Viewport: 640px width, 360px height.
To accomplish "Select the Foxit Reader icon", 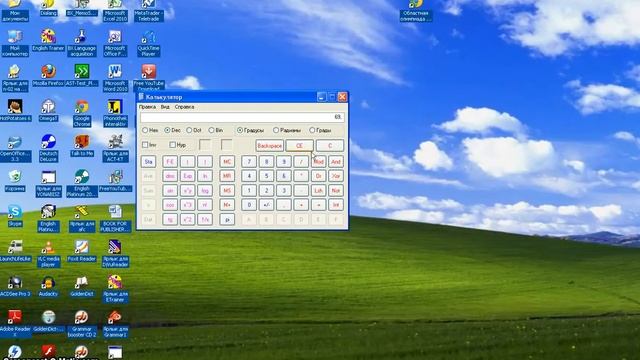I will pos(82,250).
